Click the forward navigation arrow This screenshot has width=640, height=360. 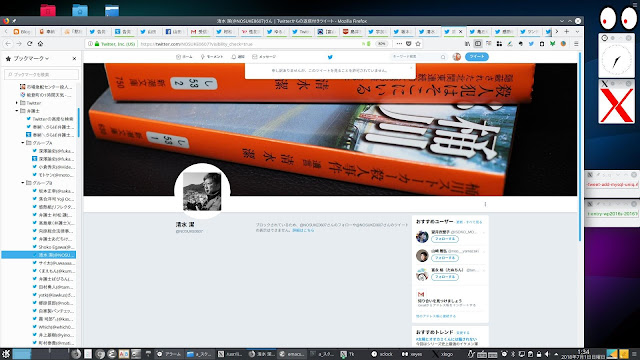pos(19,44)
